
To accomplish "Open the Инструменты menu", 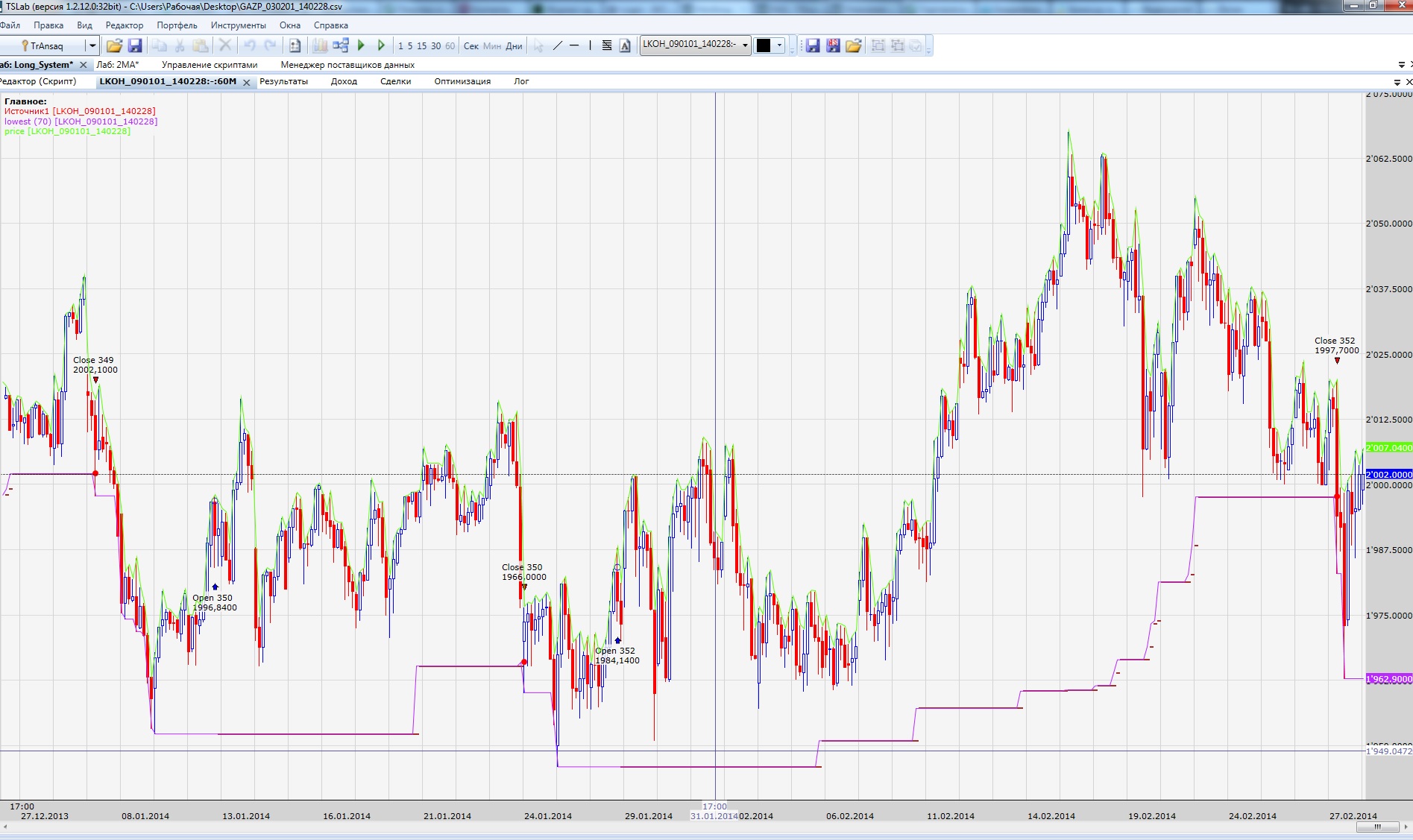I will coord(238,25).
